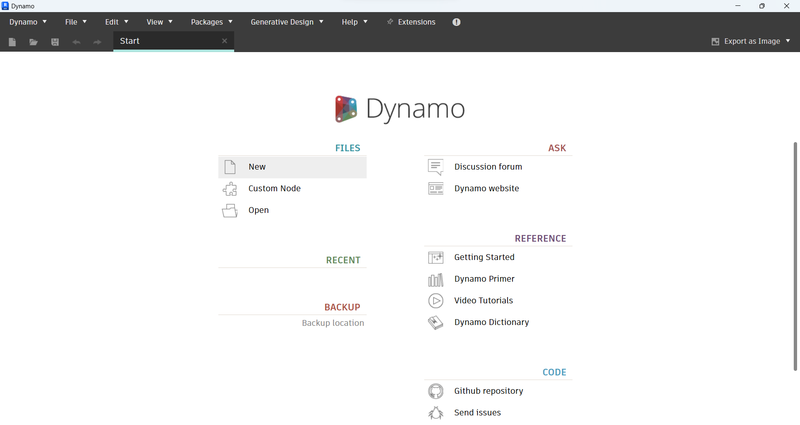Click the Open folder icon under FILES
Screen dimensions: 800x425
tap(230, 210)
